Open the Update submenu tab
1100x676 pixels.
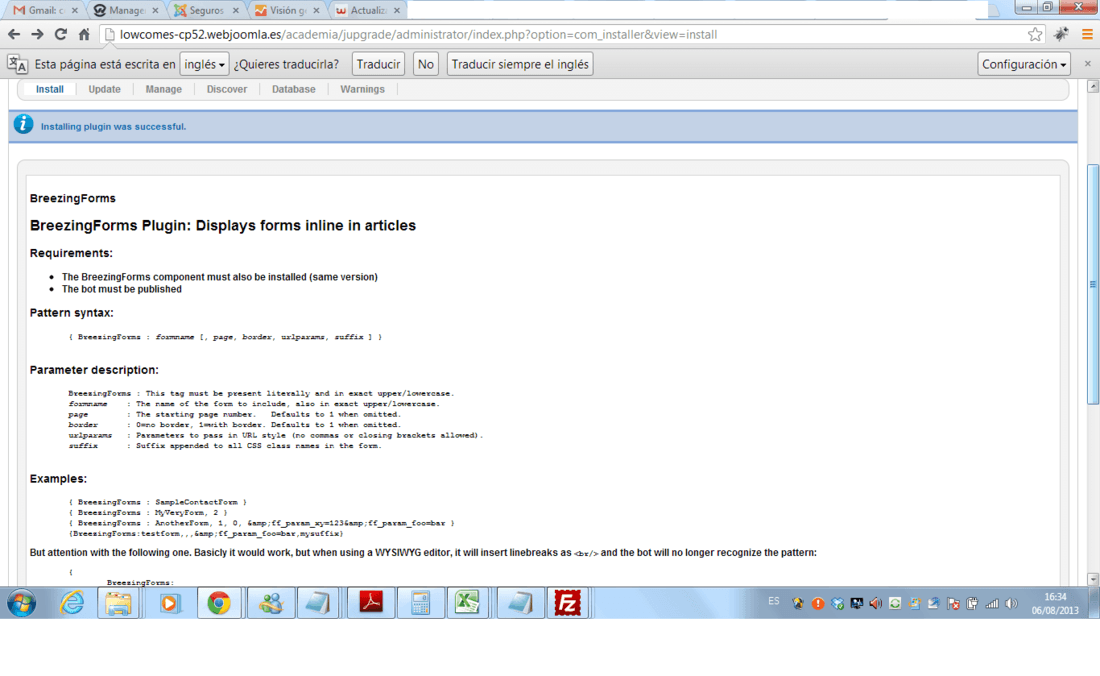(105, 89)
